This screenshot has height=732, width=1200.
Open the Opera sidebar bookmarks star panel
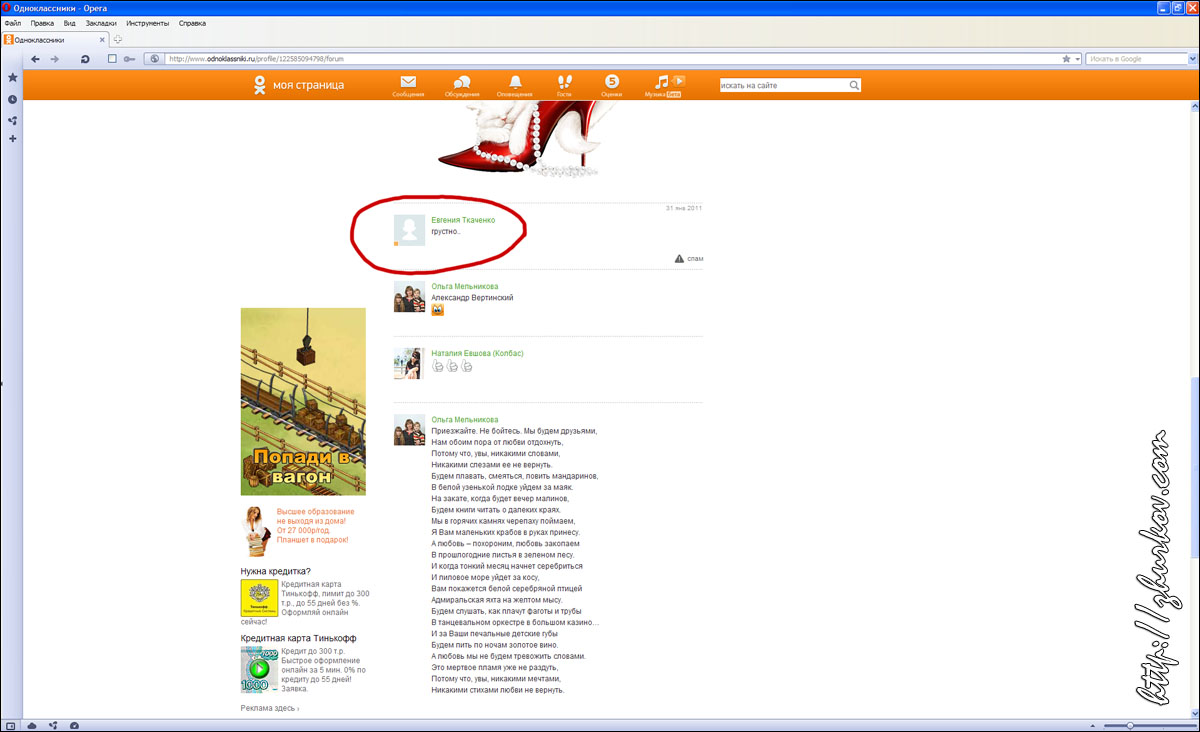12,77
